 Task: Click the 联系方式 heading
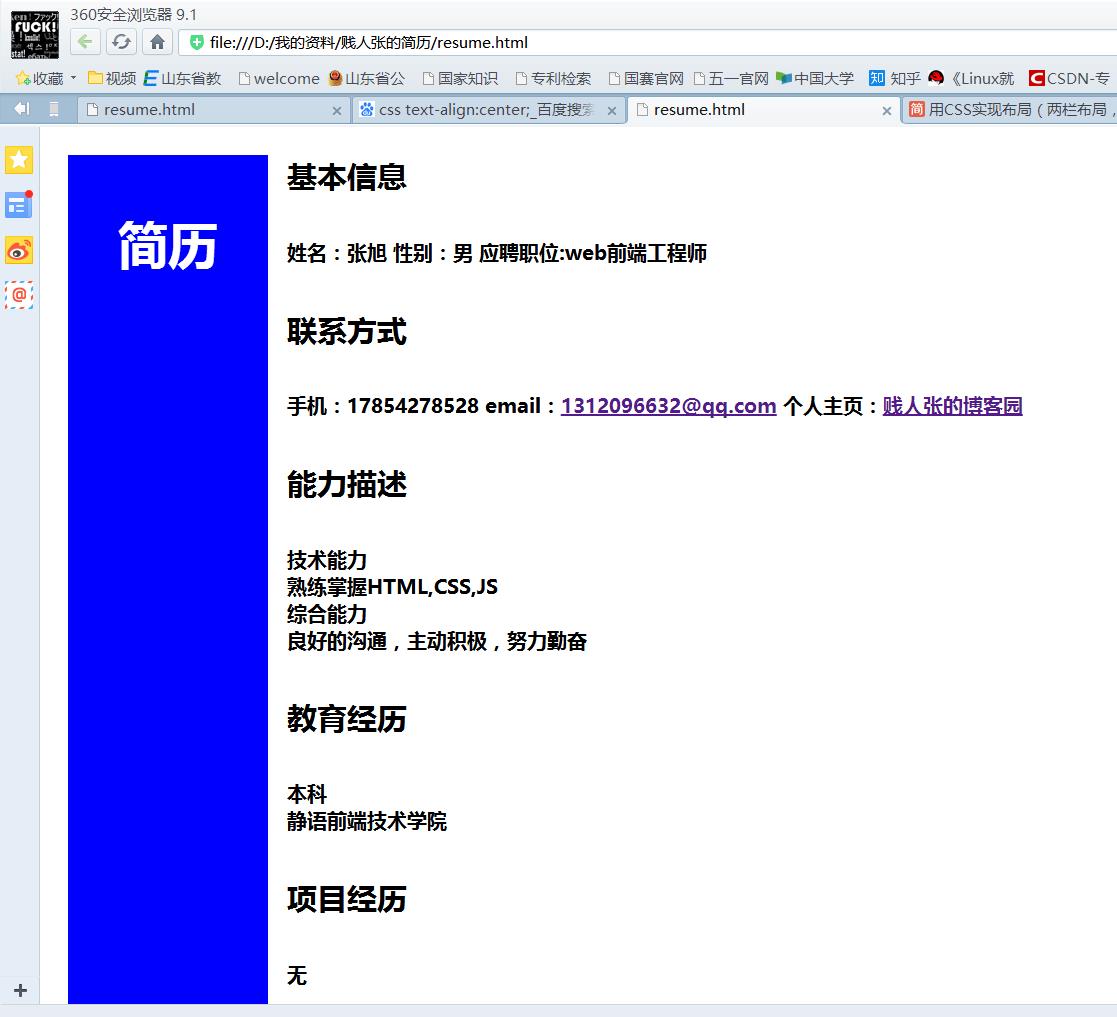click(347, 332)
